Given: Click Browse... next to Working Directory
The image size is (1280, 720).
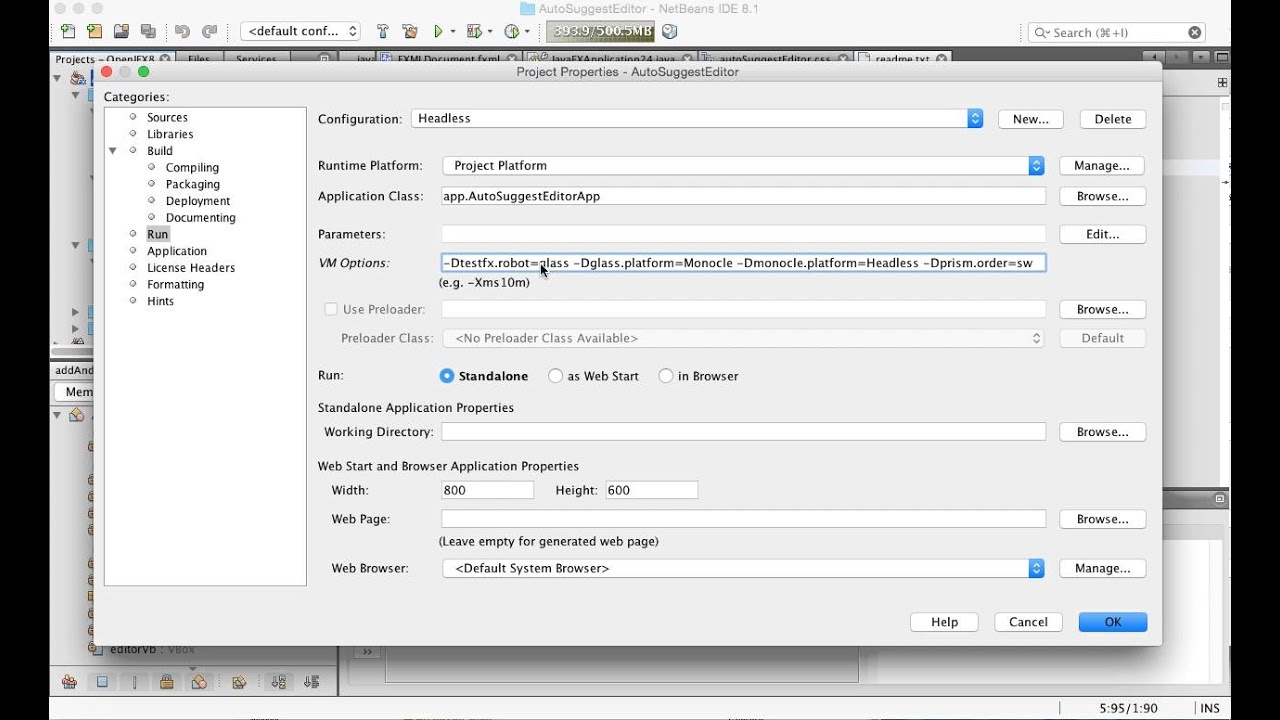Looking at the screenshot, I should [1103, 432].
